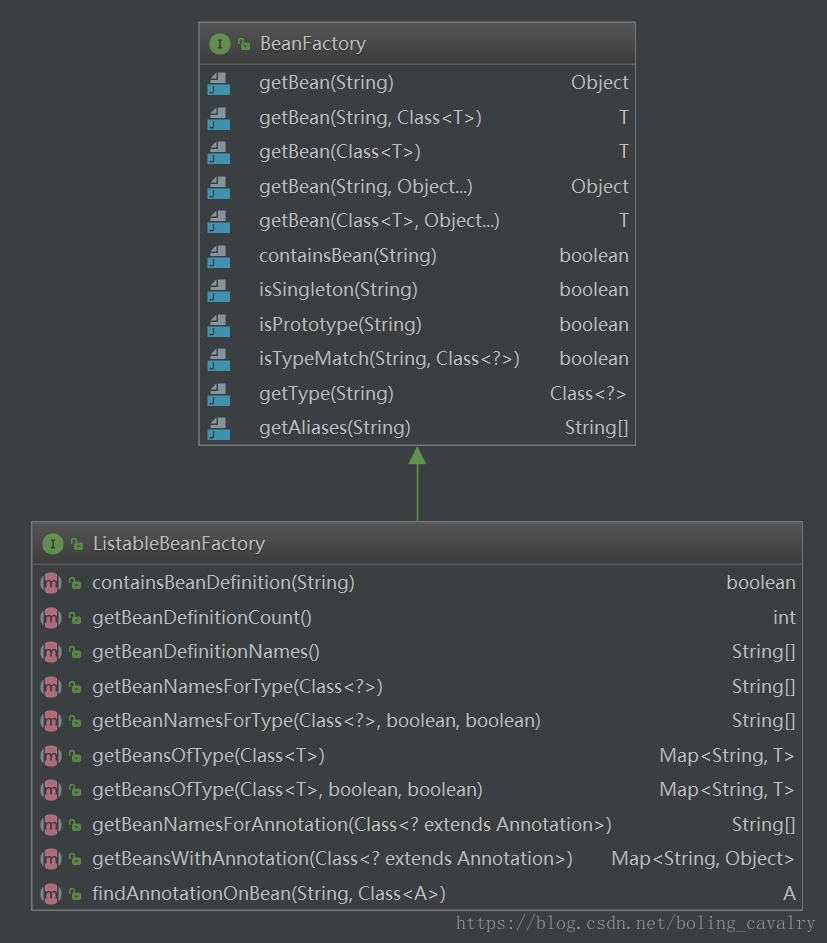Select the isPrototype(String) method

(x=340, y=325)
